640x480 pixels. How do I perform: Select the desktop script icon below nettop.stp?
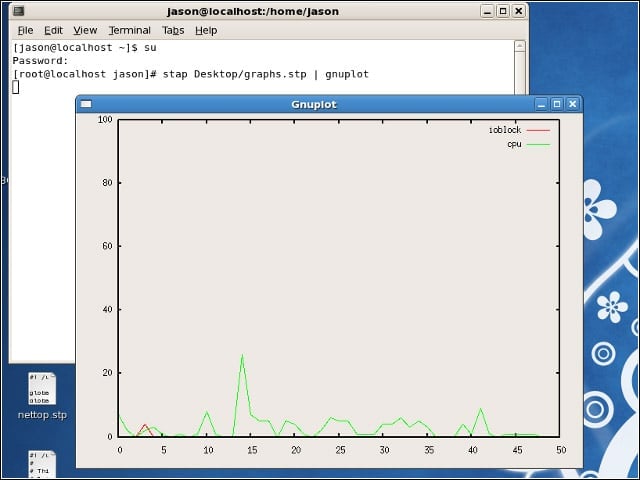[x=42, y=464]
